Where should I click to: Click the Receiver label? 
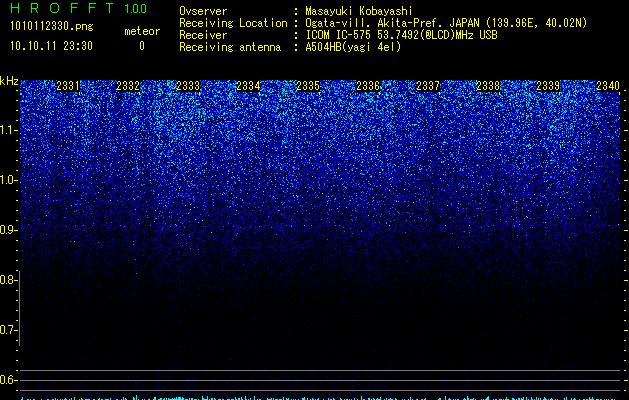point(203,35)
